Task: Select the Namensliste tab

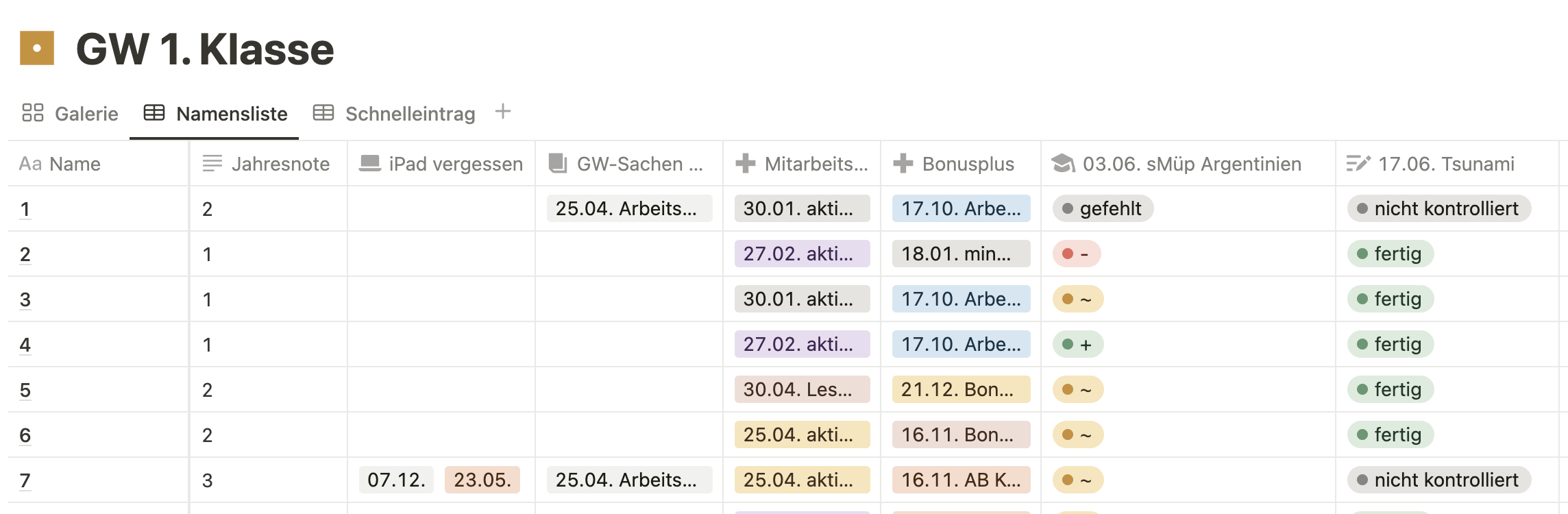Action: click(215, 114)
